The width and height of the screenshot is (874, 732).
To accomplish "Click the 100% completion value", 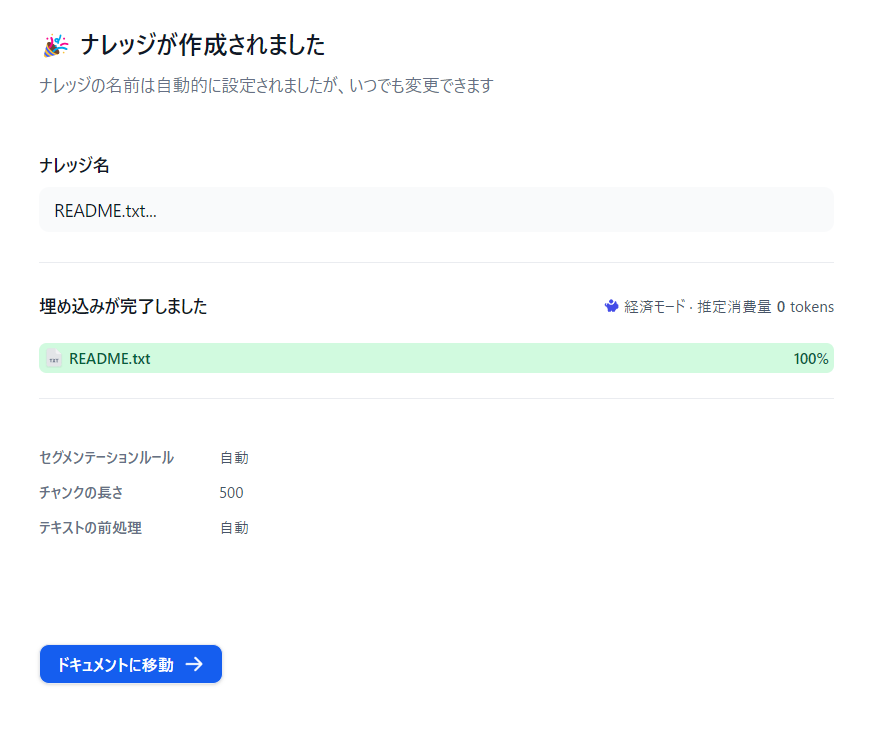I will click(811, 358).
